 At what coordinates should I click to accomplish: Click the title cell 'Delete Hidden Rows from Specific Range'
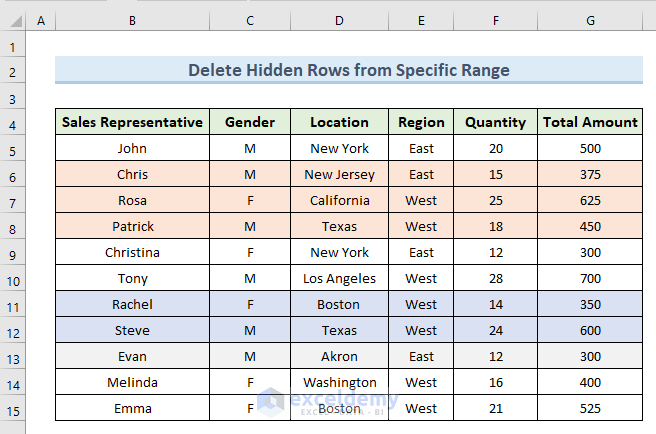coord(348,70)
